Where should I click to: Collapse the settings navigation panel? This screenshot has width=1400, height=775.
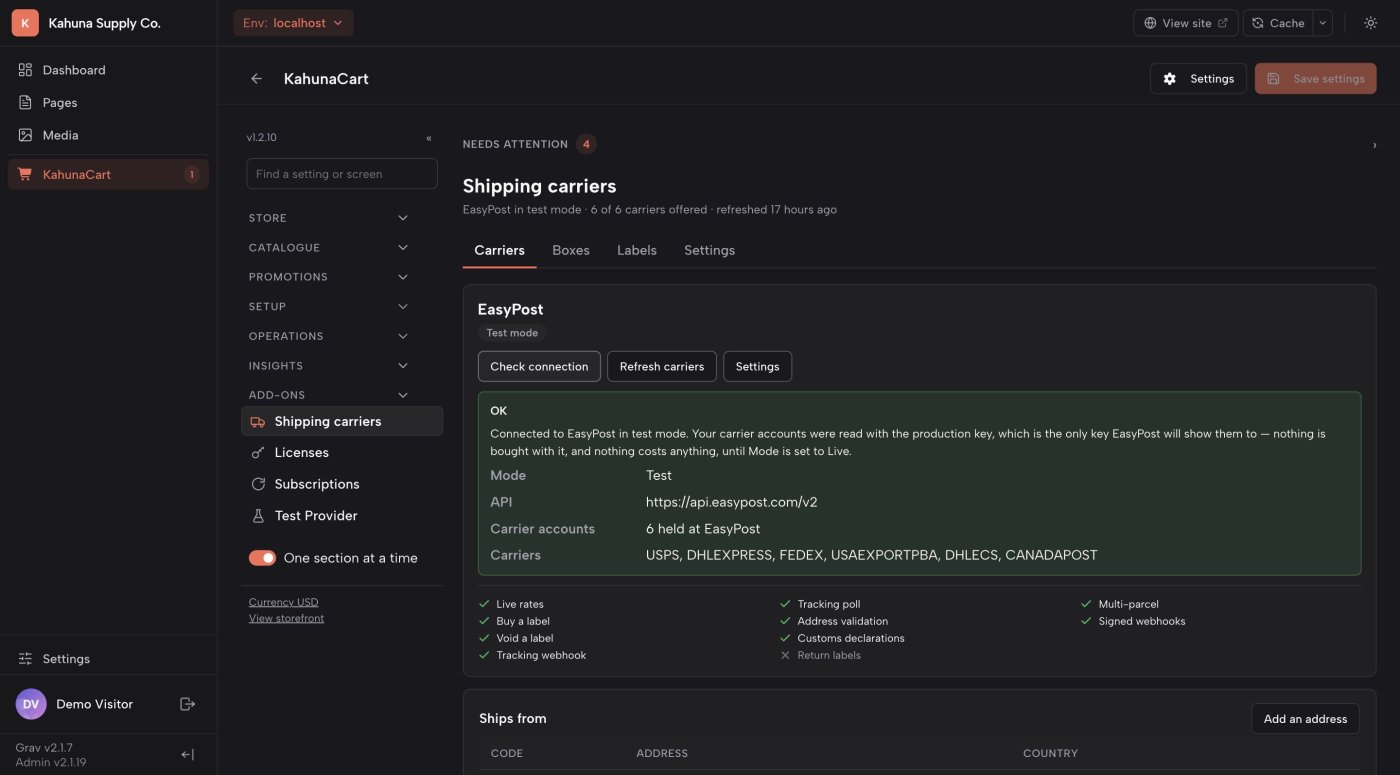429,138
